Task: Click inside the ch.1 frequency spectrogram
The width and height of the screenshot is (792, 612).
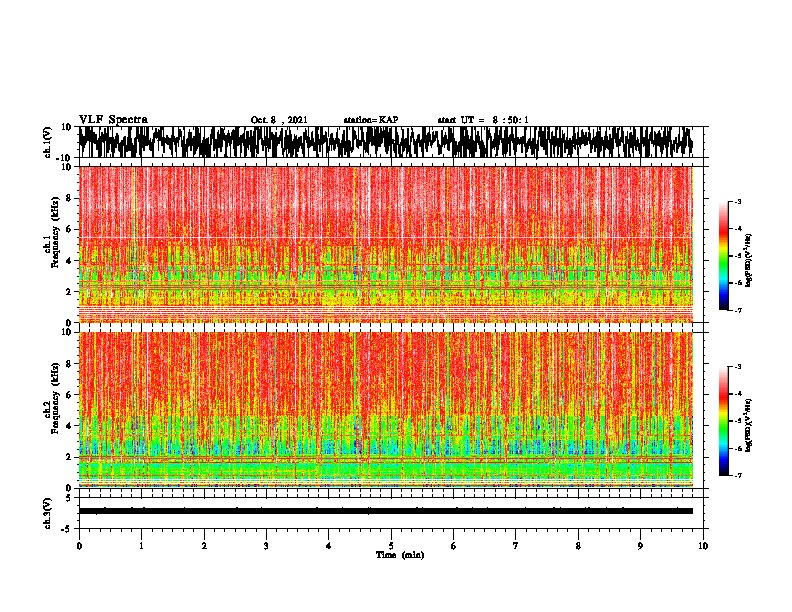Action: point(386,244)
